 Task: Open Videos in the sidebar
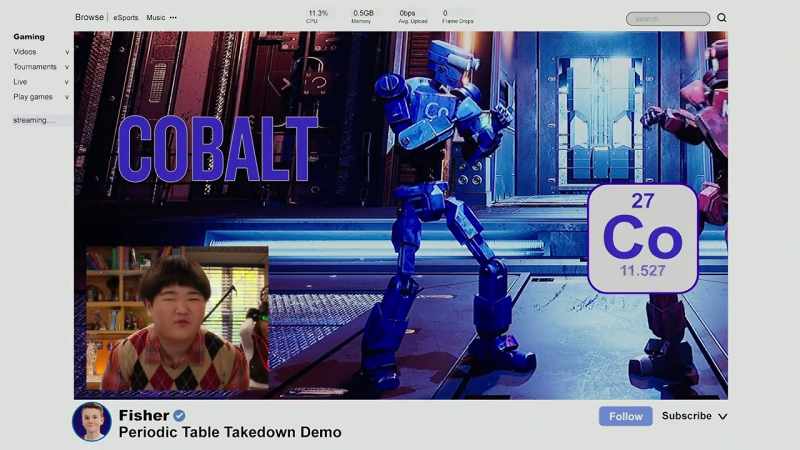25,52
